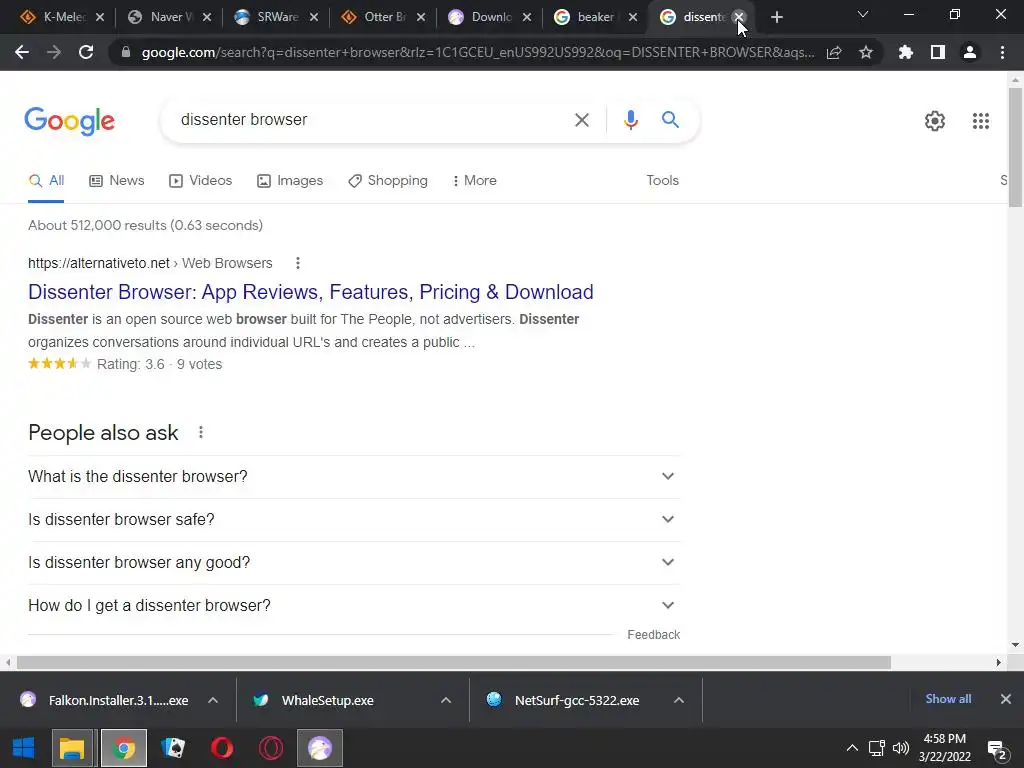This screenshot has height=768, width=1024.
Task: Select the News results filter
Action: click(116, 181)
